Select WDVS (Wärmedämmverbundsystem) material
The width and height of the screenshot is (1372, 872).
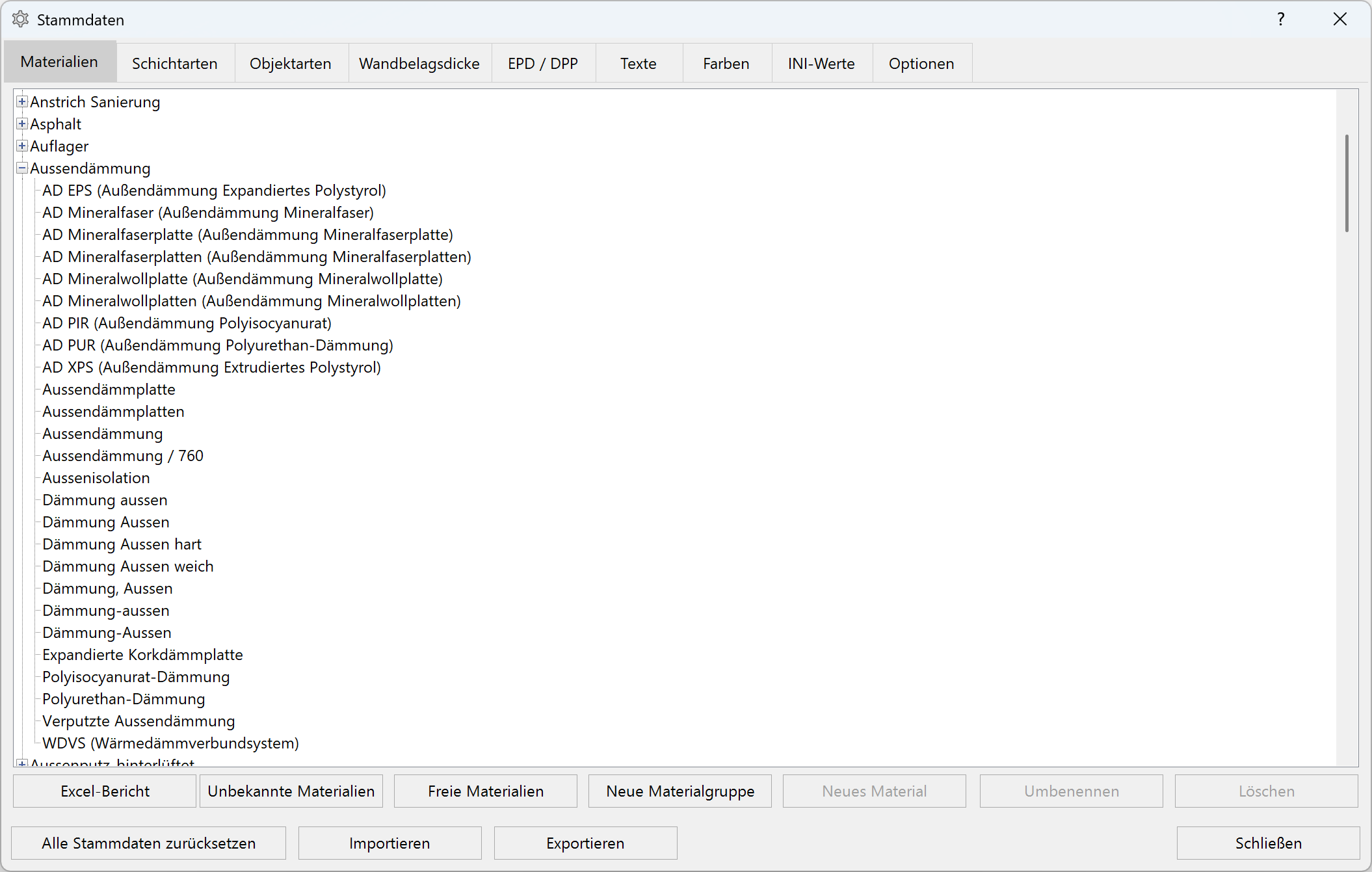[x=171, y=743]
